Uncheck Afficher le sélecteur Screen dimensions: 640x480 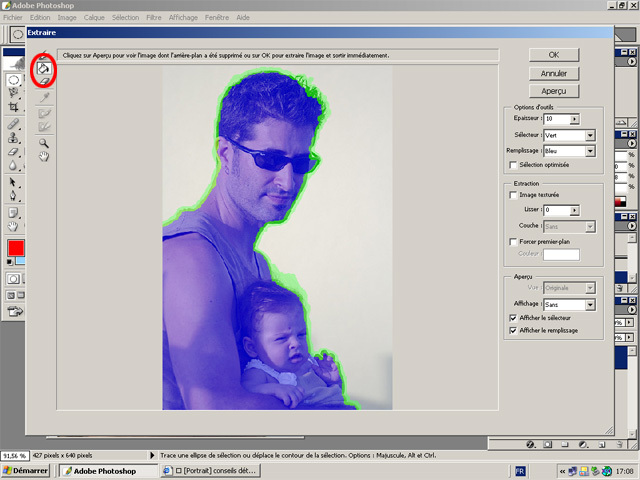513,318
